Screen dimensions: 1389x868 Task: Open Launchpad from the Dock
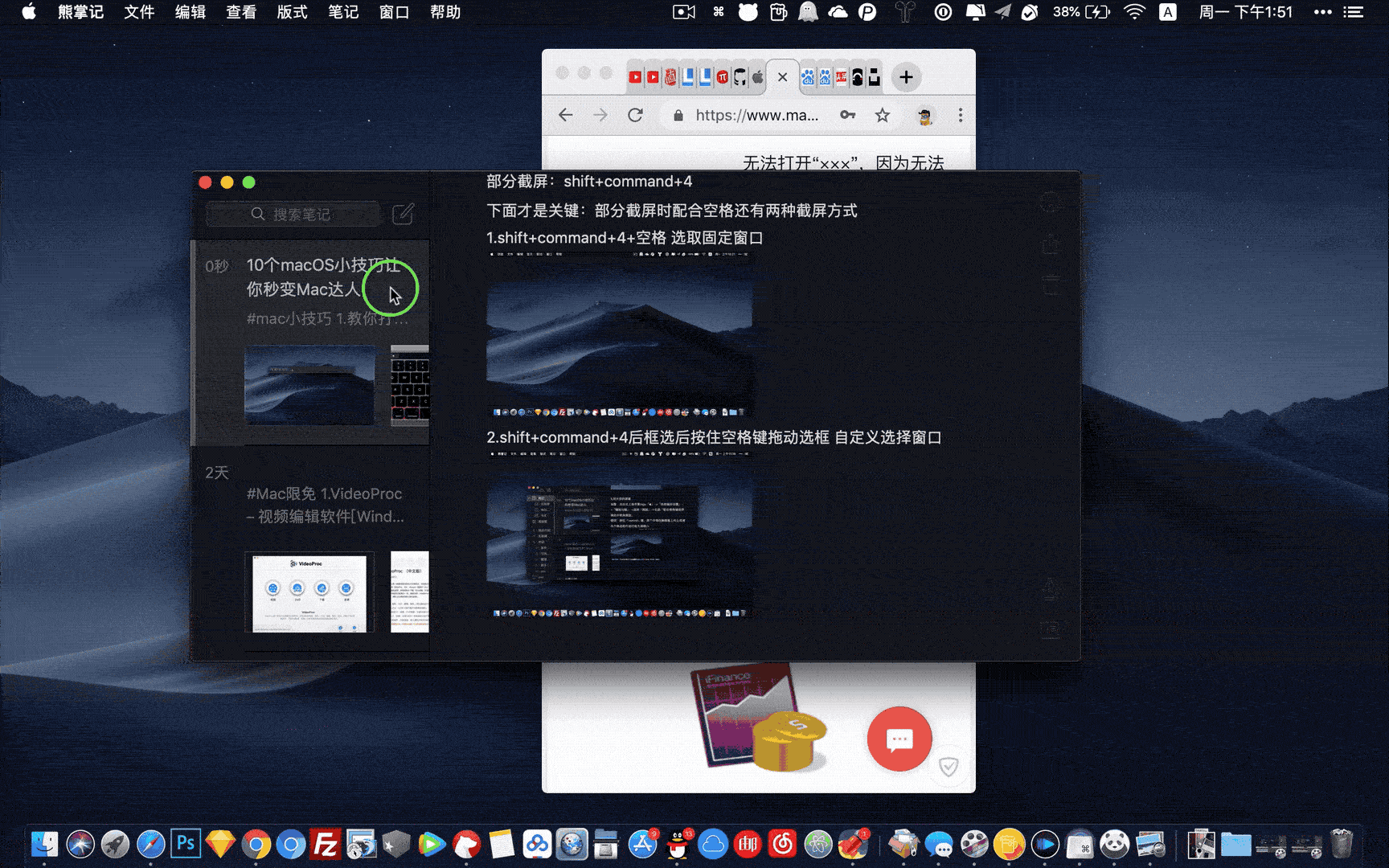click(x=115, y=844)
